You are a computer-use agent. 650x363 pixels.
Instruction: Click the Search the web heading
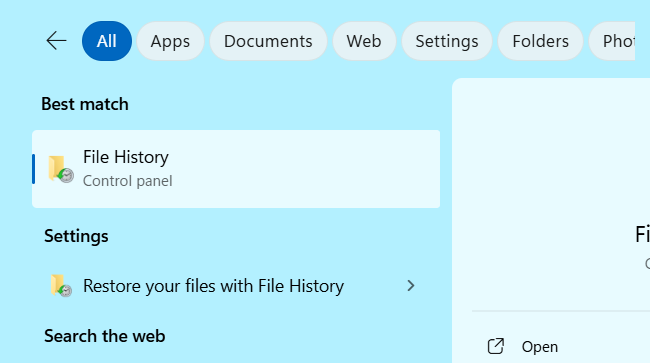click(104, 336)
